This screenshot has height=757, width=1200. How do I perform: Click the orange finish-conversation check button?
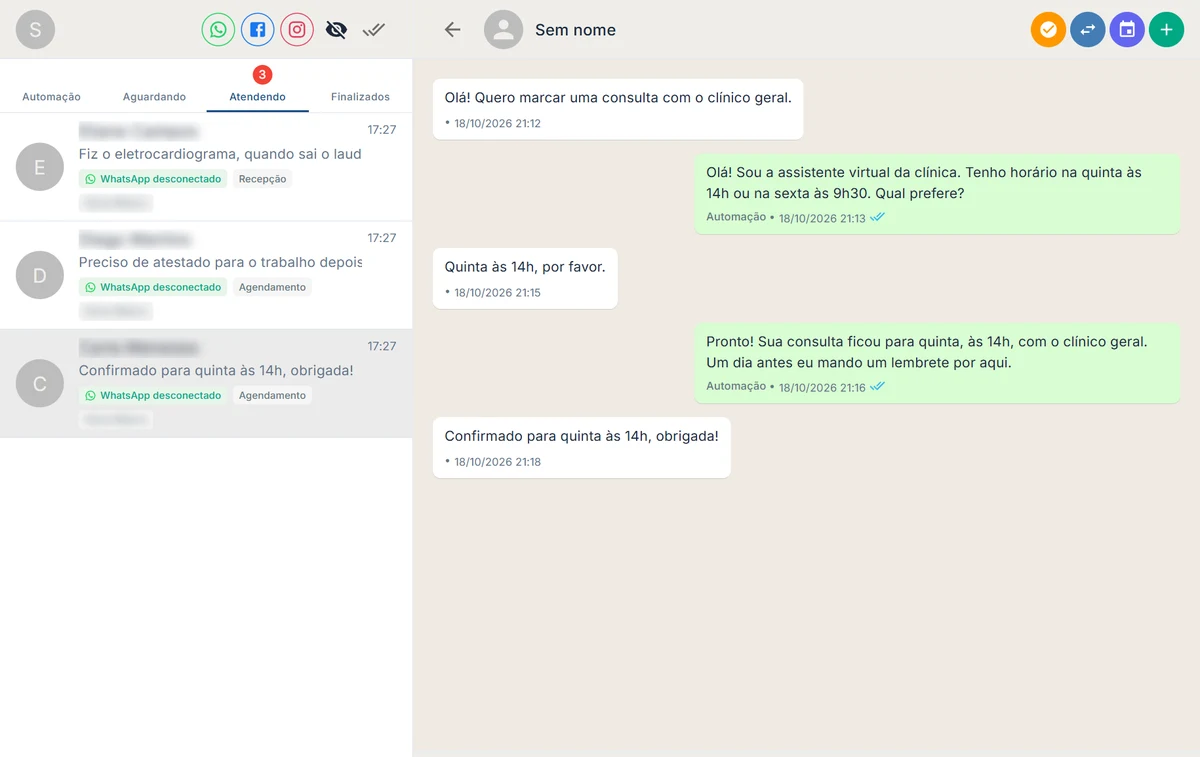coord(1048,30)
